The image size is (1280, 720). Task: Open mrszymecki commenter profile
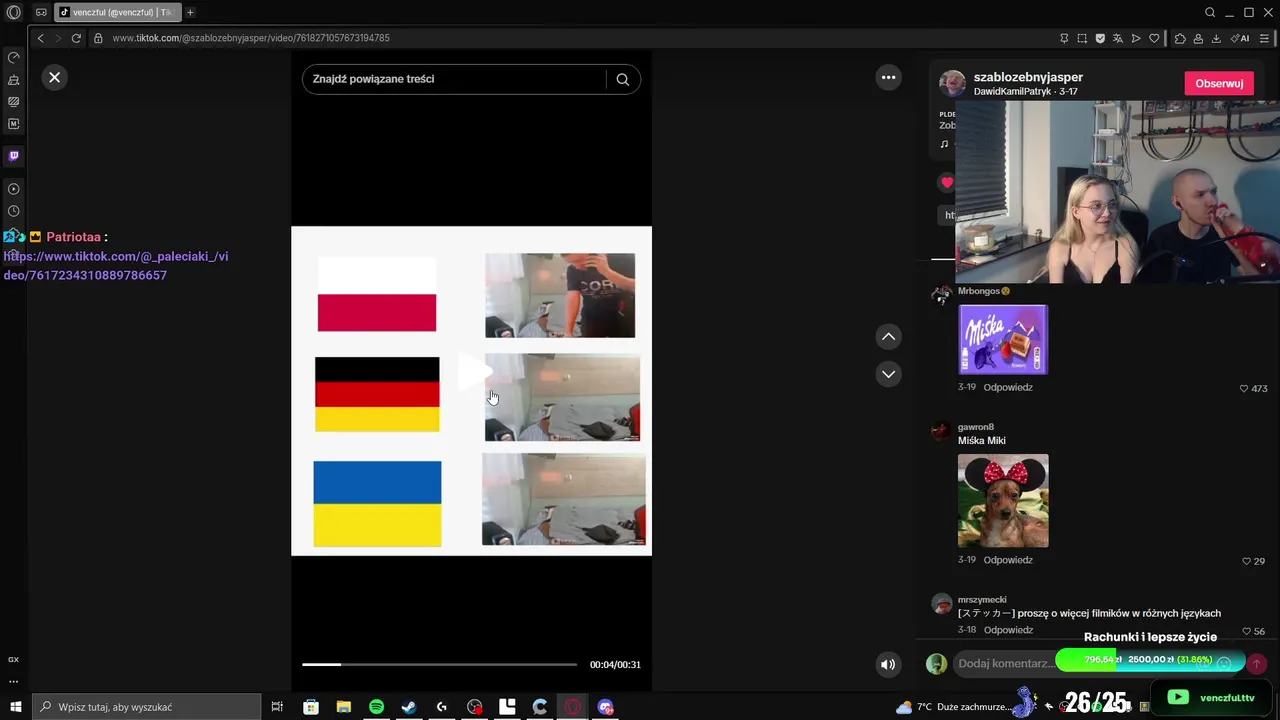(982, 600)
